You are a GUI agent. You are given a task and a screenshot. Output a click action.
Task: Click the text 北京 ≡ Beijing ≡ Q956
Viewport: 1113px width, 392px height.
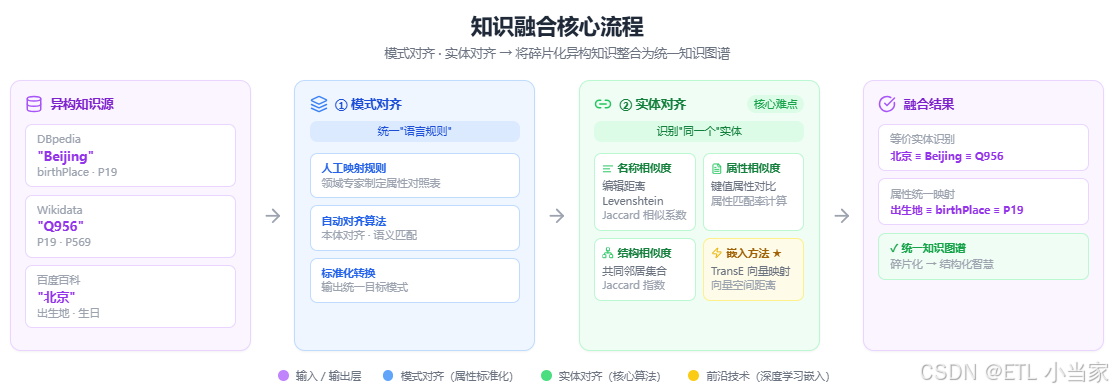click(946, 156)
